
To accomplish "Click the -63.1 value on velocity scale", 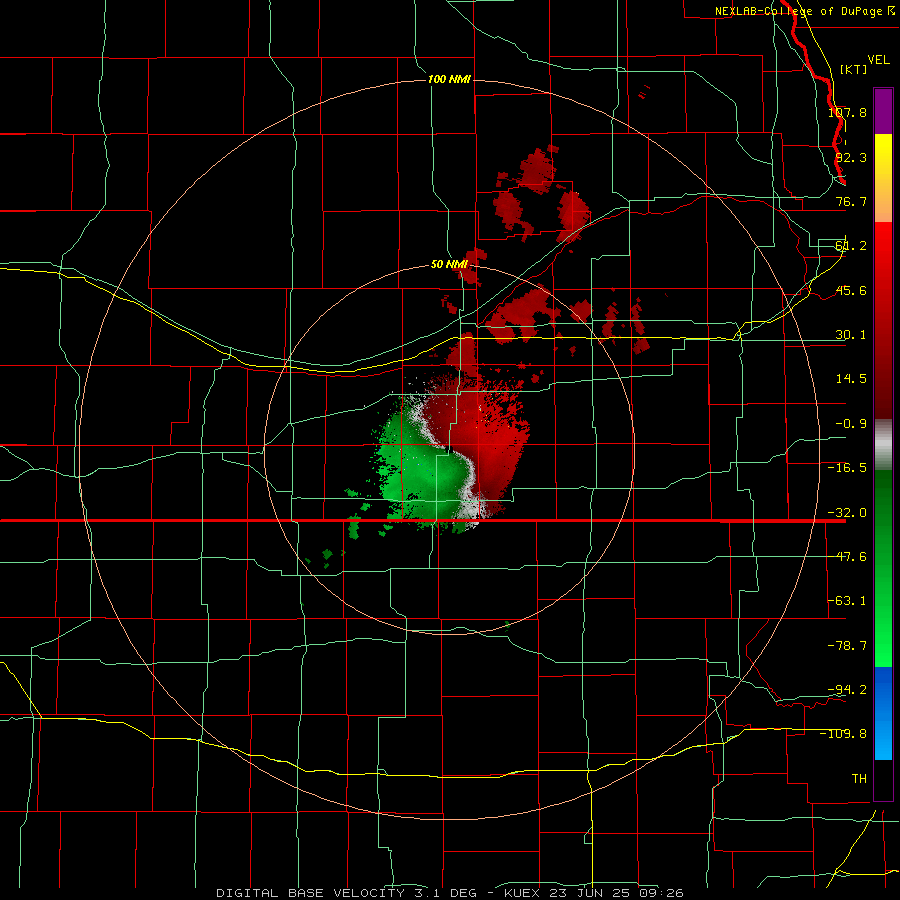I will click(847, 601).
